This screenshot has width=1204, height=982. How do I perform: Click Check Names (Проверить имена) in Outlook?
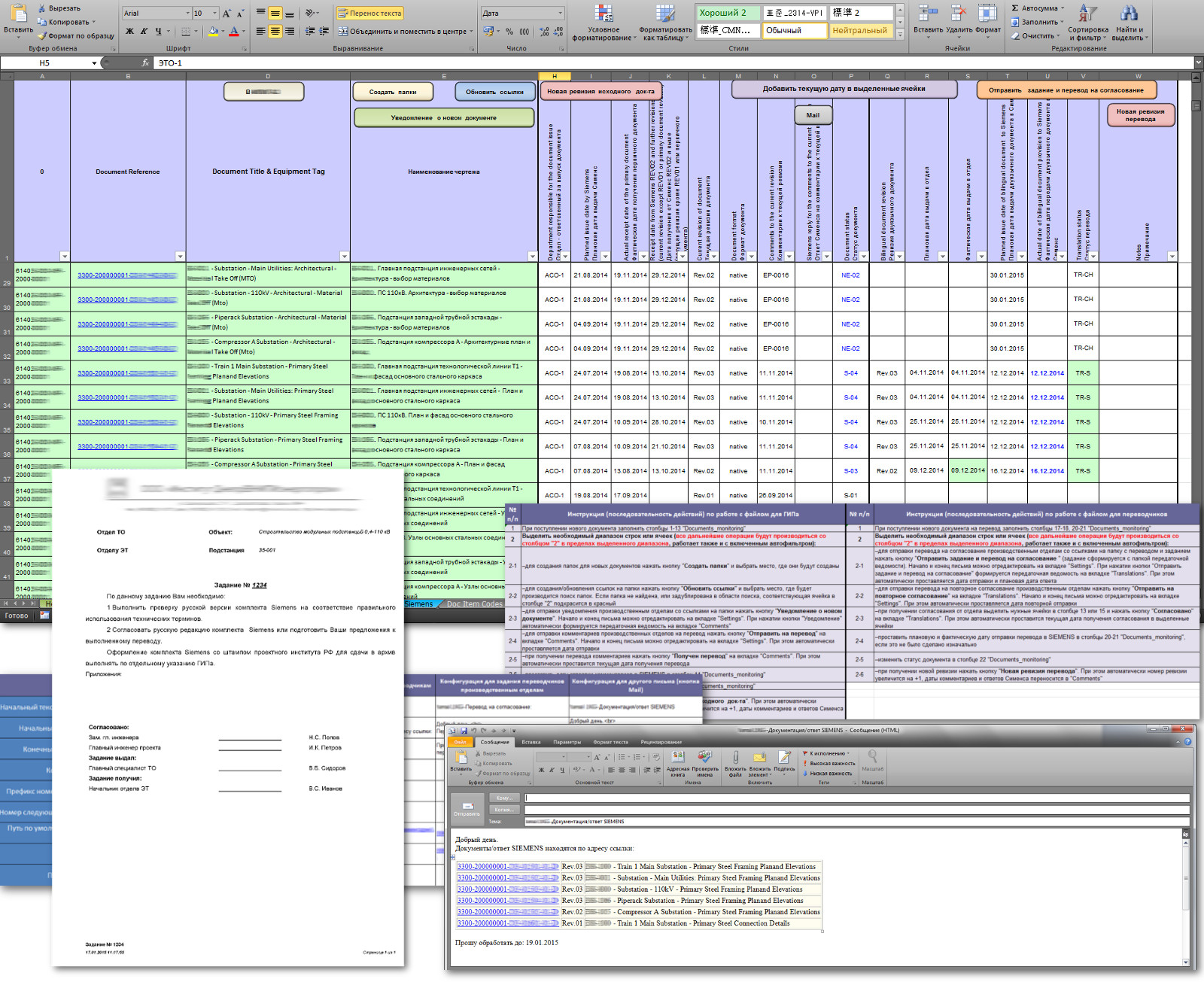point(705,764)
